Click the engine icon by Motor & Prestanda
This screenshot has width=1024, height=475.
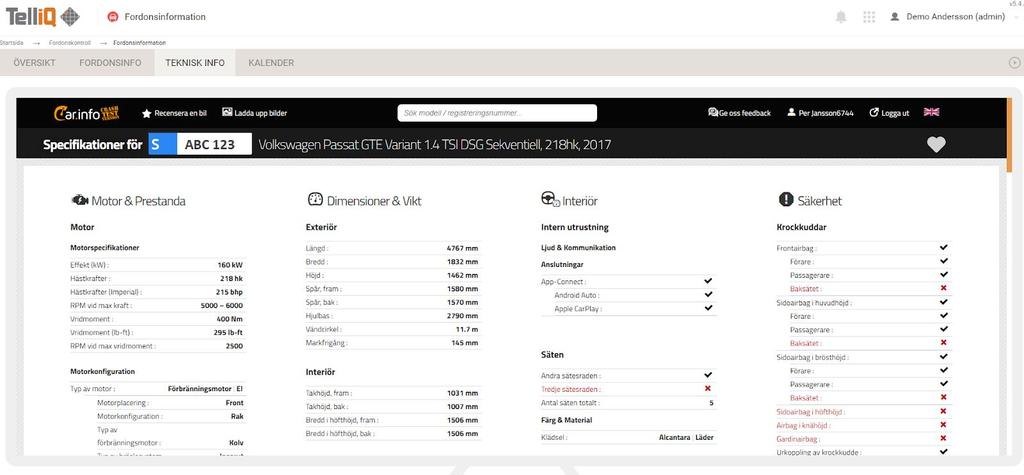pos(80,200)
